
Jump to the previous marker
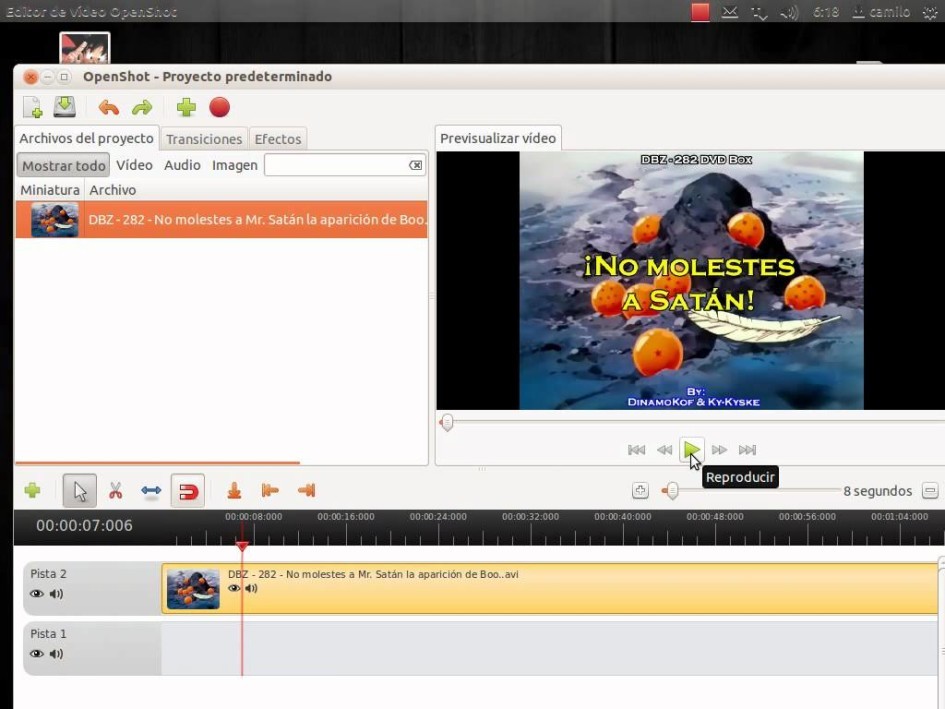pos(269,490)
